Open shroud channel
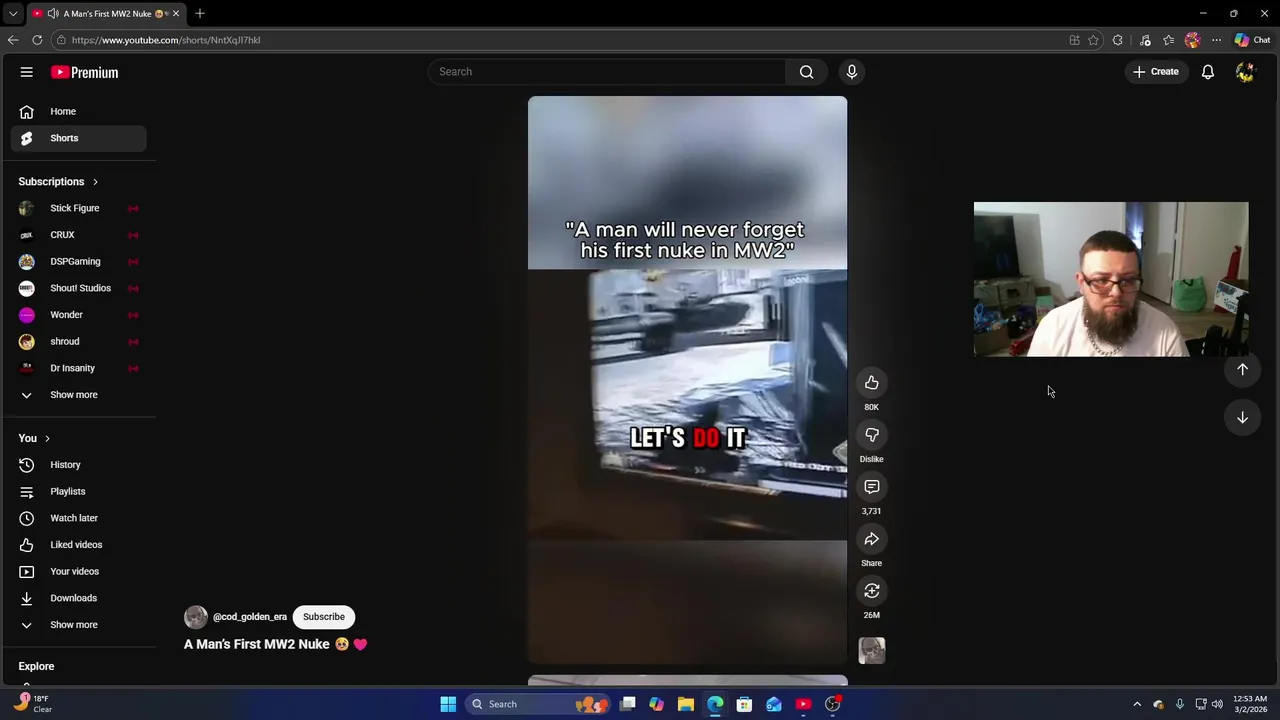The height and width of the screenshot is (720, 1280). pos(78,342)
